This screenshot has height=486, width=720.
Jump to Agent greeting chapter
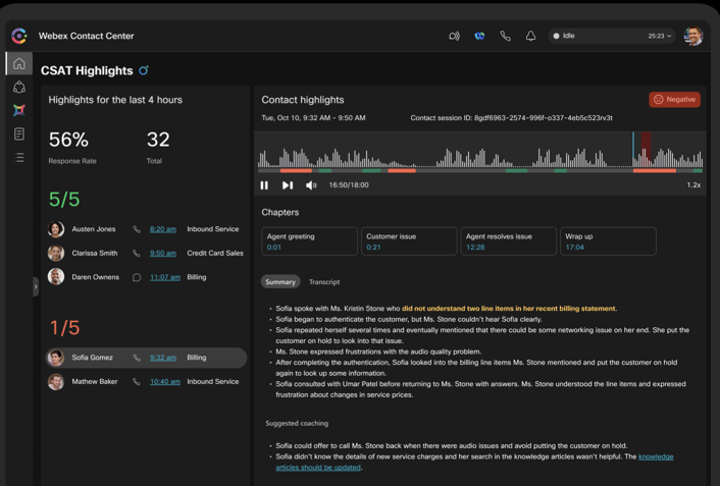(309, 241)
